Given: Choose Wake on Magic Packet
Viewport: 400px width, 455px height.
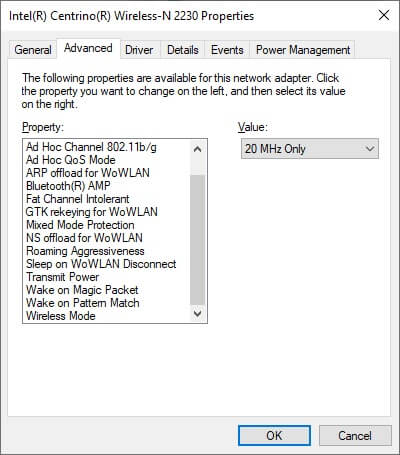Looking at the screenshot, I should pos(82,290).
